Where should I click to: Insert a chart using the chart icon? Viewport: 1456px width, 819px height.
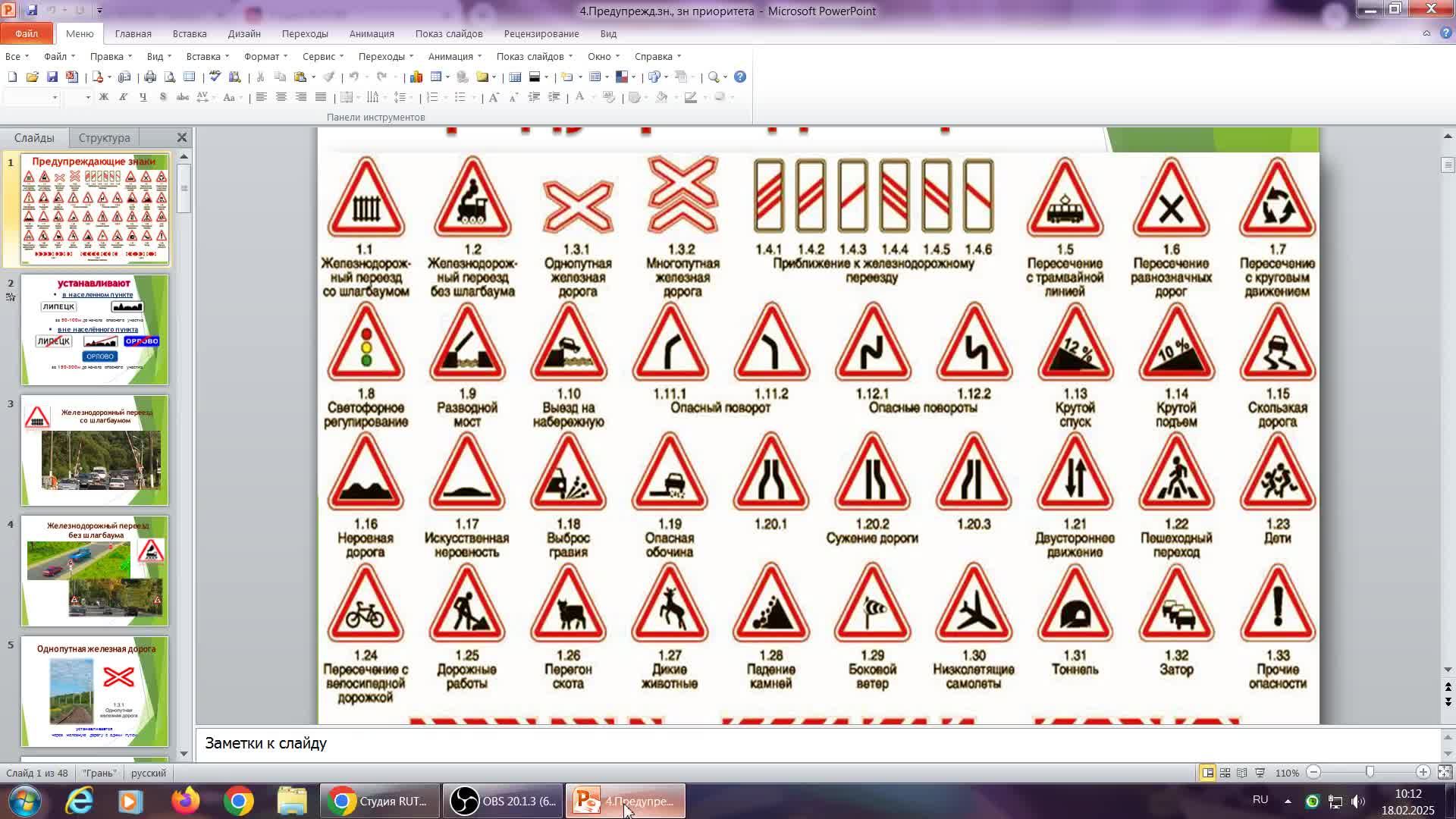point(416,77)
